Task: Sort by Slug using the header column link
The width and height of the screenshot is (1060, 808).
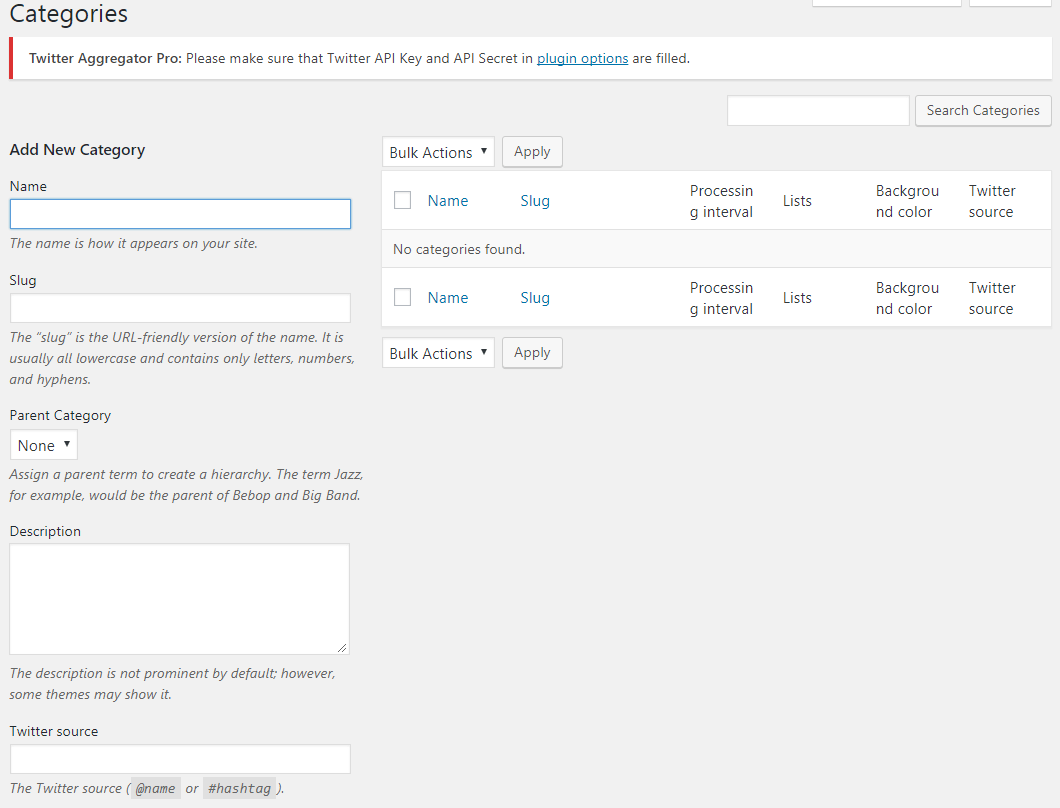Action: click(535, 201)
